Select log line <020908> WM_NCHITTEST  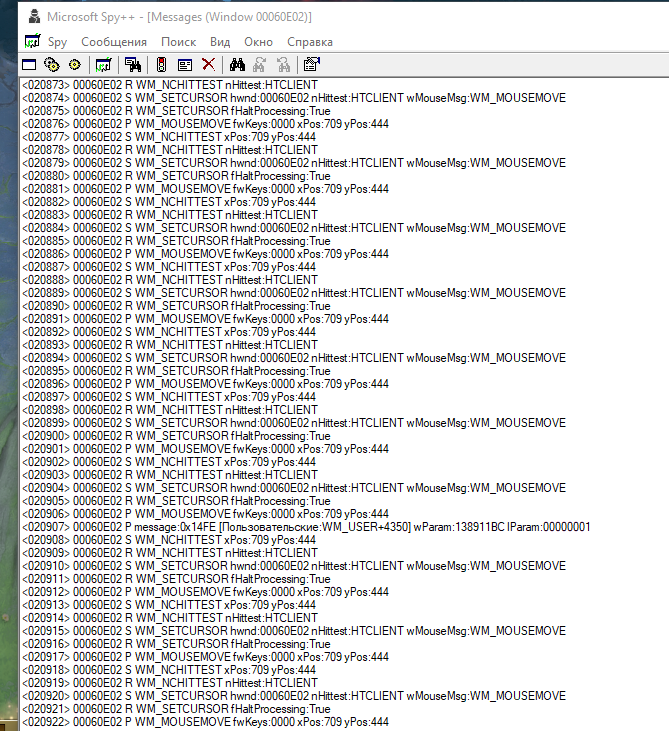click(169, 540)
